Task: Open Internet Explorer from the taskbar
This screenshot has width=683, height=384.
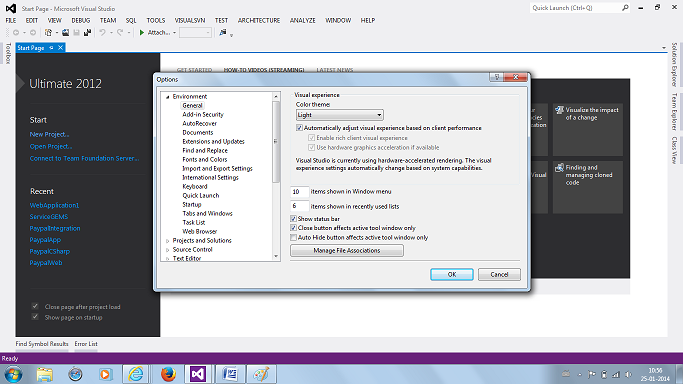Action: 136,374
